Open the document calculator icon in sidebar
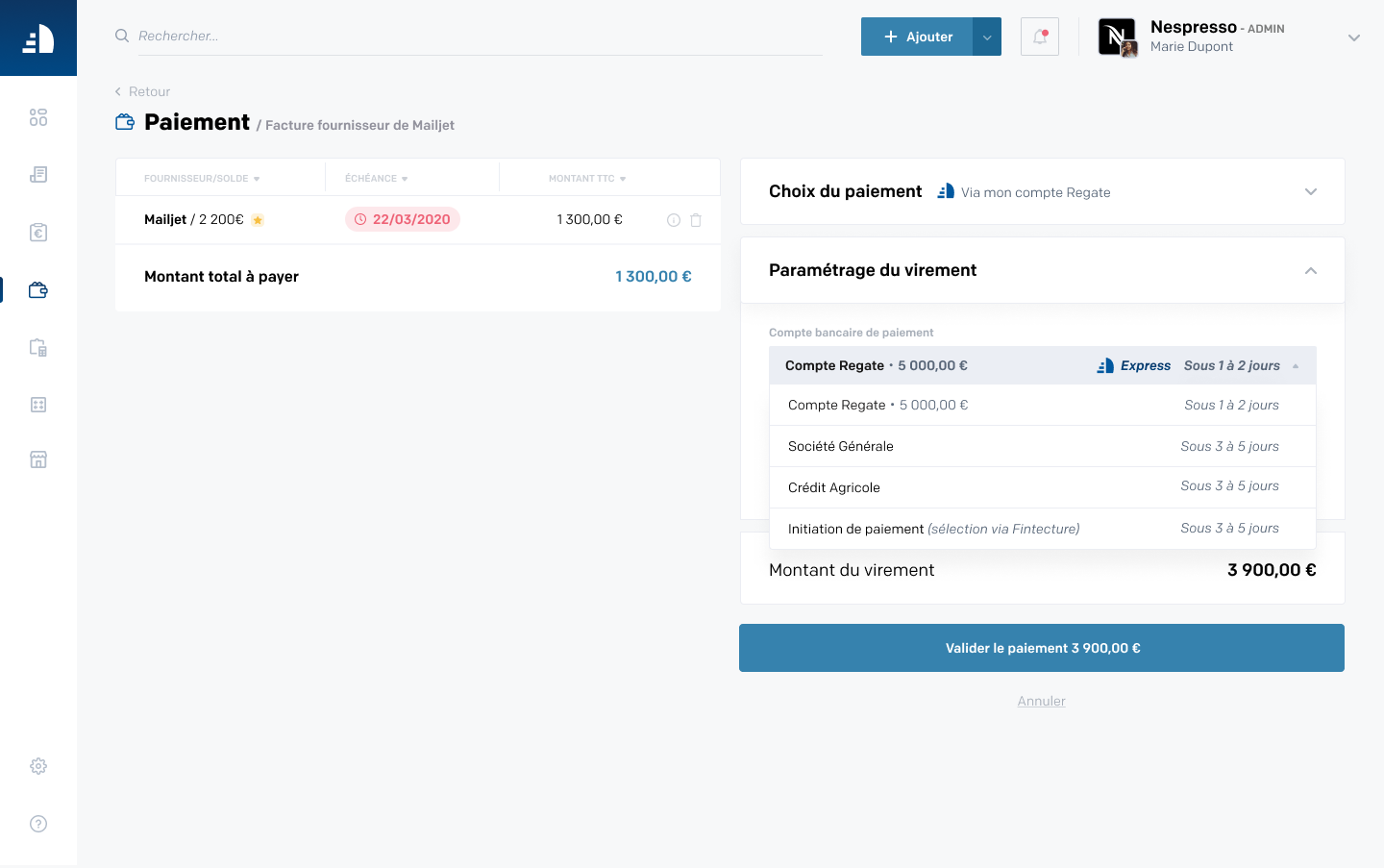Screen dimensions: 1384x868 click(38, 348)
